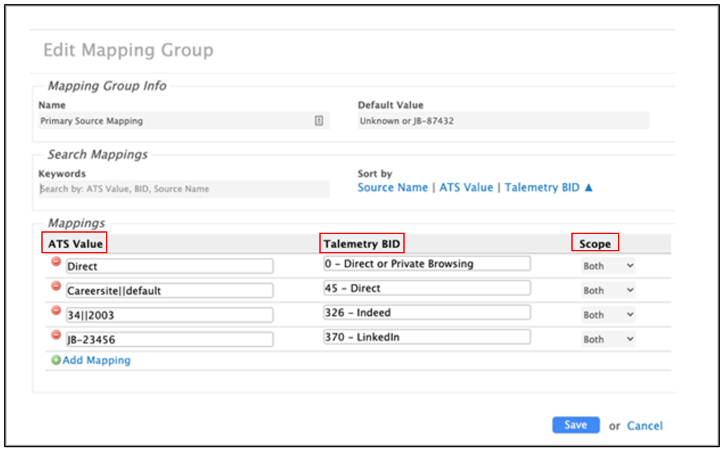The height and width of the screenshot is (451, 724).
Task: Click the Add Mapping link
Action: click(x=96, y=360)
